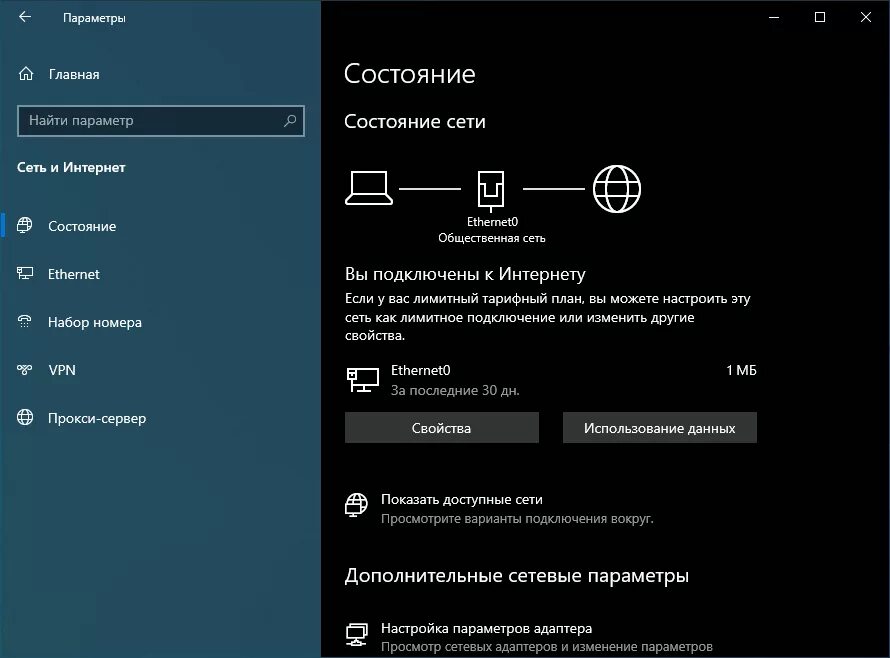Click the large Internet globe in diagram
This screenshot has width=890, height=658.
(617, 189)
